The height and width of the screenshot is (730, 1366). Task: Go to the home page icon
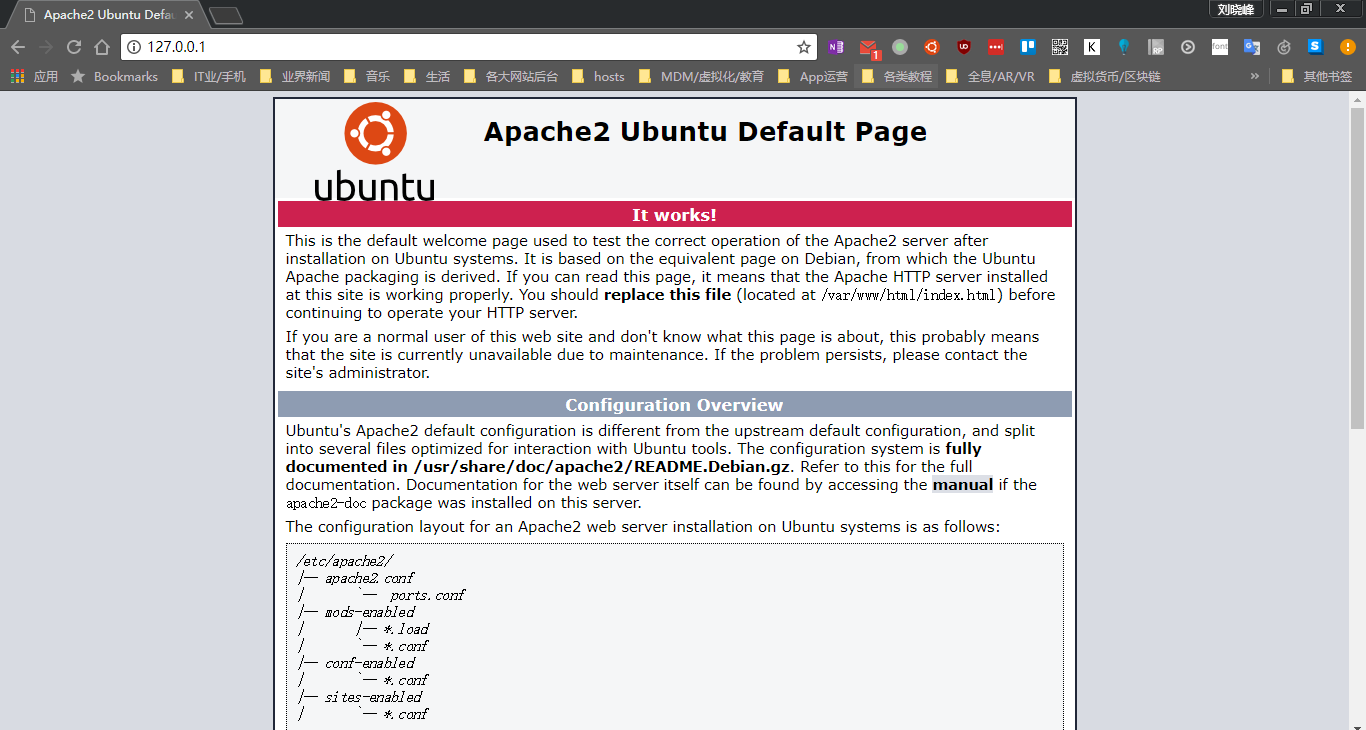[102, 47]
